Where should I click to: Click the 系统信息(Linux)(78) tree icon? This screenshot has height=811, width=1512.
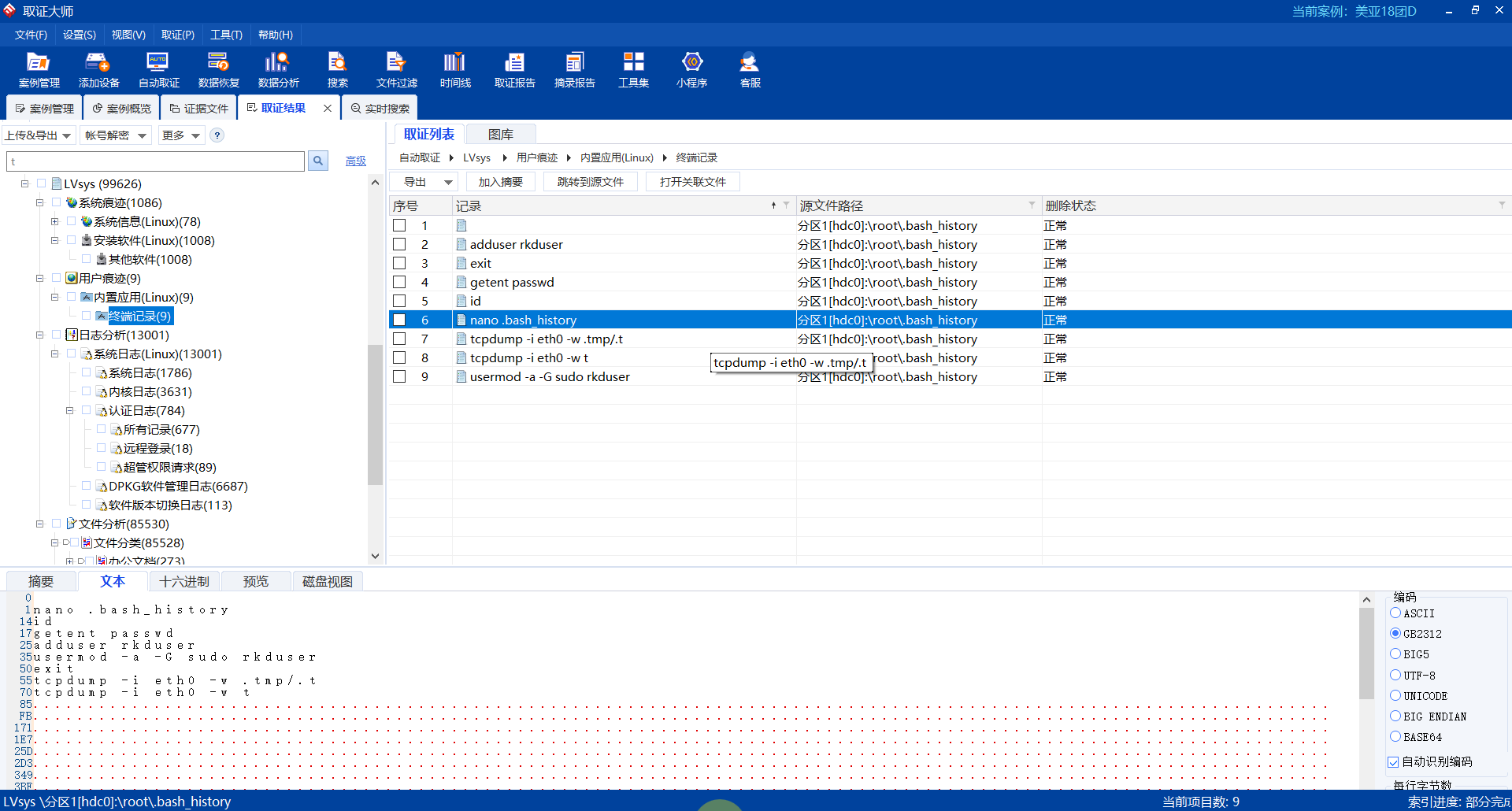(87, 221)
